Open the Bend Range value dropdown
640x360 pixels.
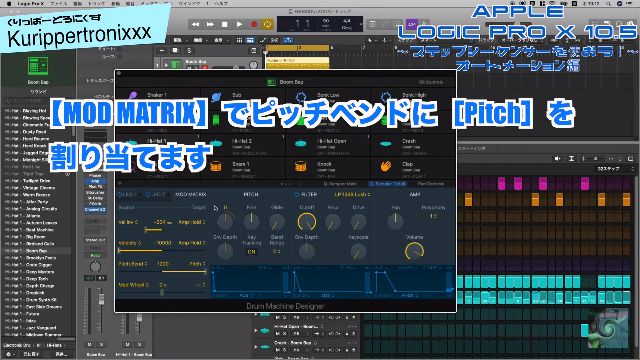click(x=276, y=252)
